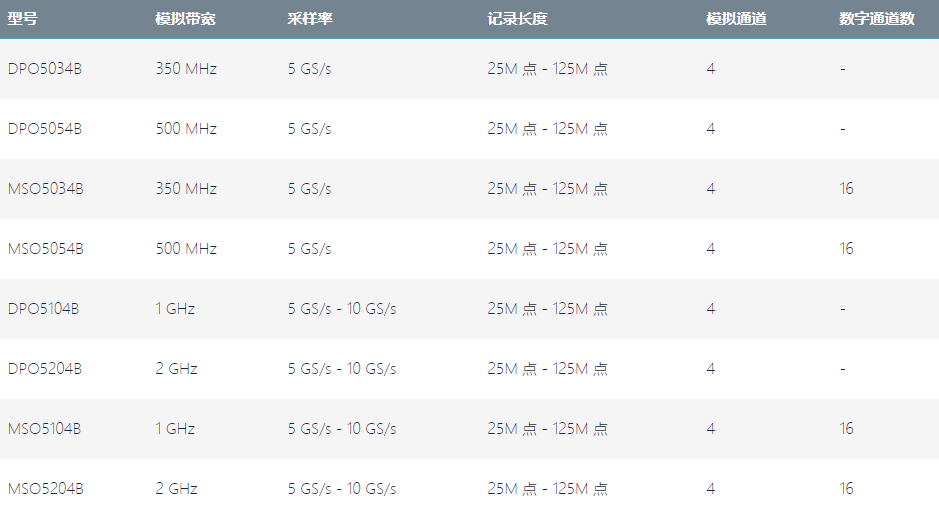Image resolution: width=939 pixels, height=525 pixels.
Task: Click 350 MHz bandwidth in DPO5034B row
Action: [186, 69]
